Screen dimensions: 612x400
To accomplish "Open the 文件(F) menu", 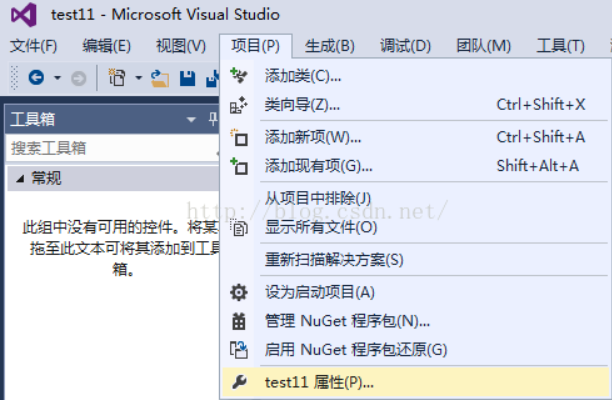I will click(33, 46).
